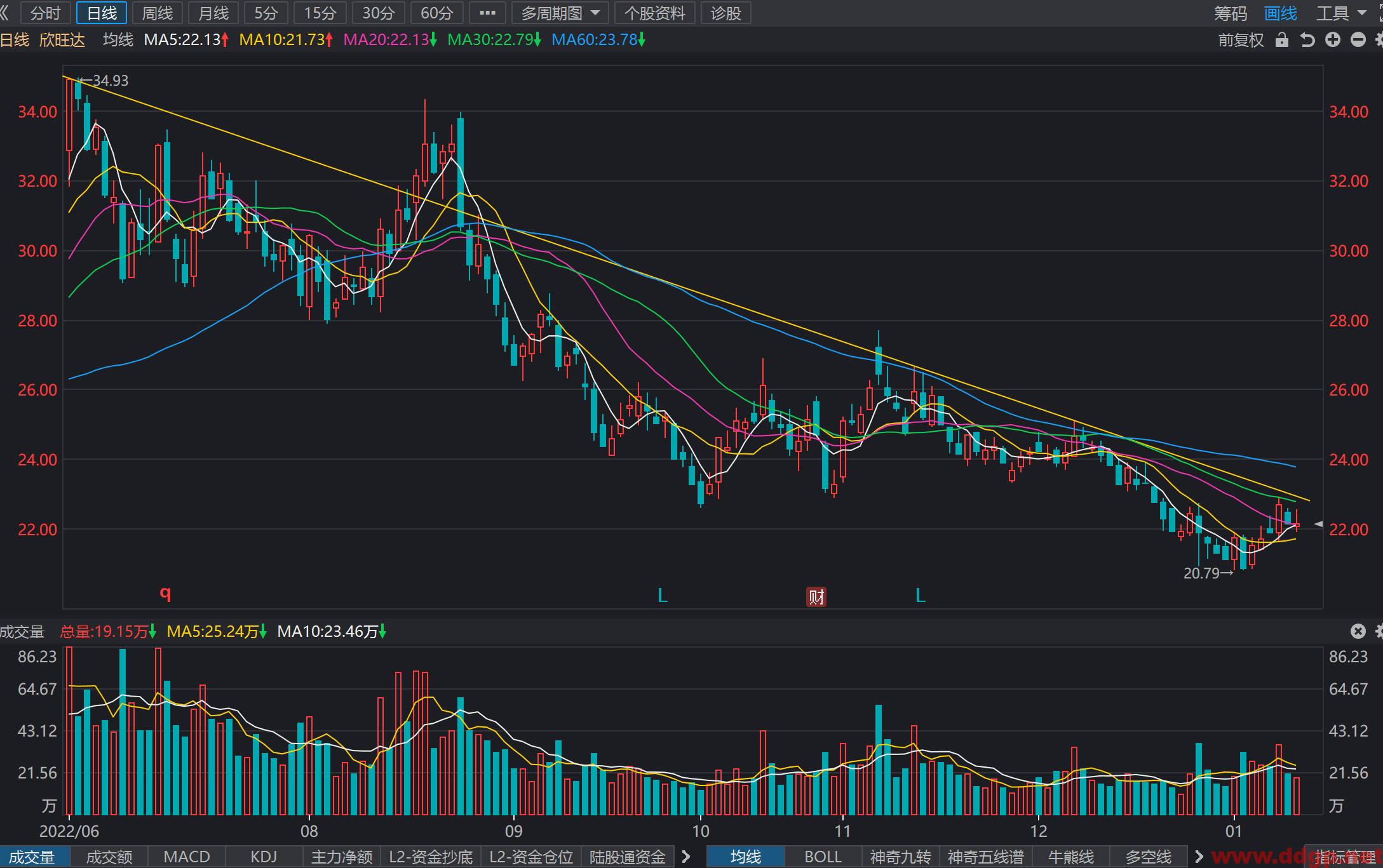
Task: Click the 均线 indicator name label
Action: (118, 40)
